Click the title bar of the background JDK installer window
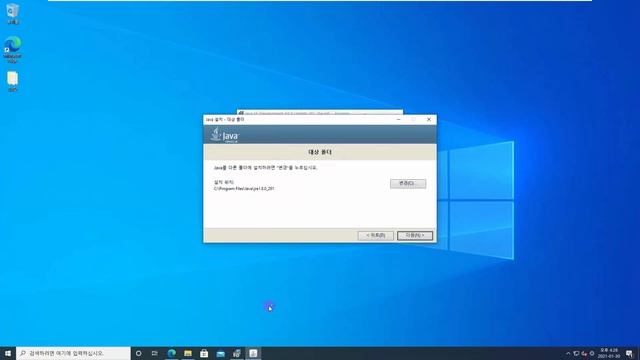640x360 pixels. tap(320, 112)
